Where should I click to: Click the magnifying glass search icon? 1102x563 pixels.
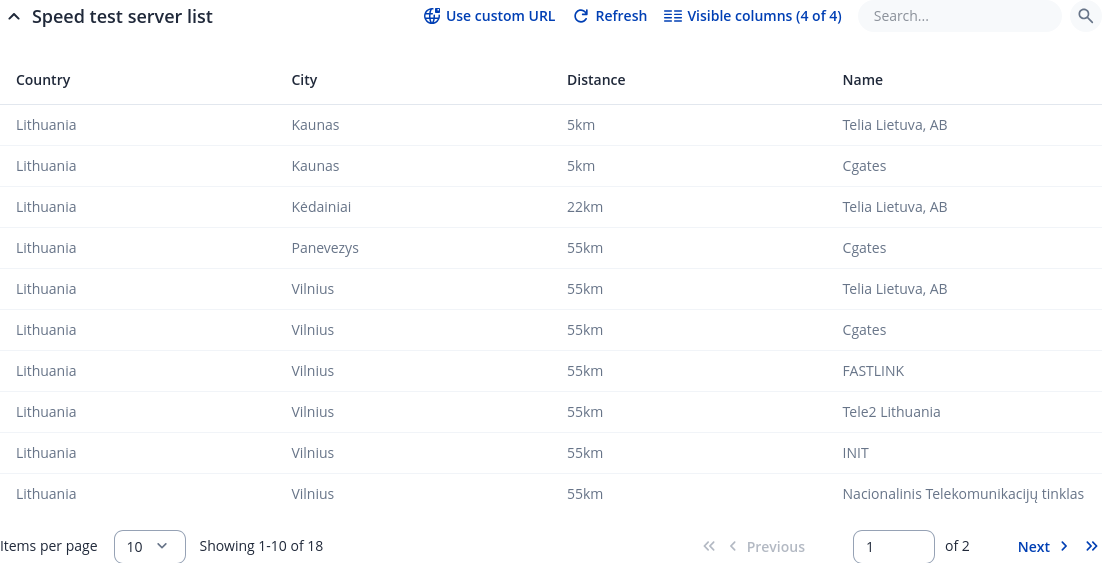click(1085, 16)
